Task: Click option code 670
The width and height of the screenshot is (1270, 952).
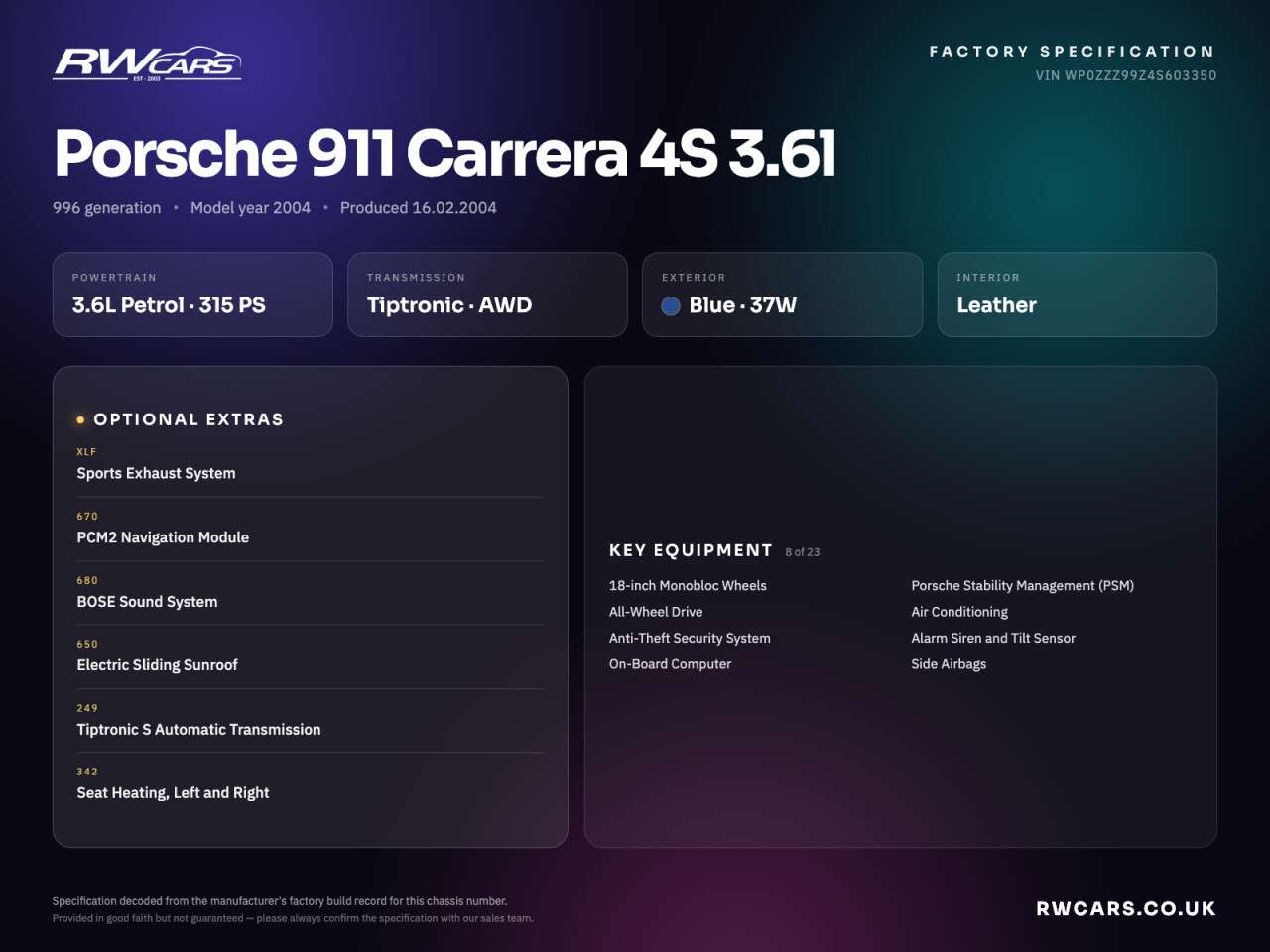Action: point(87,517)
